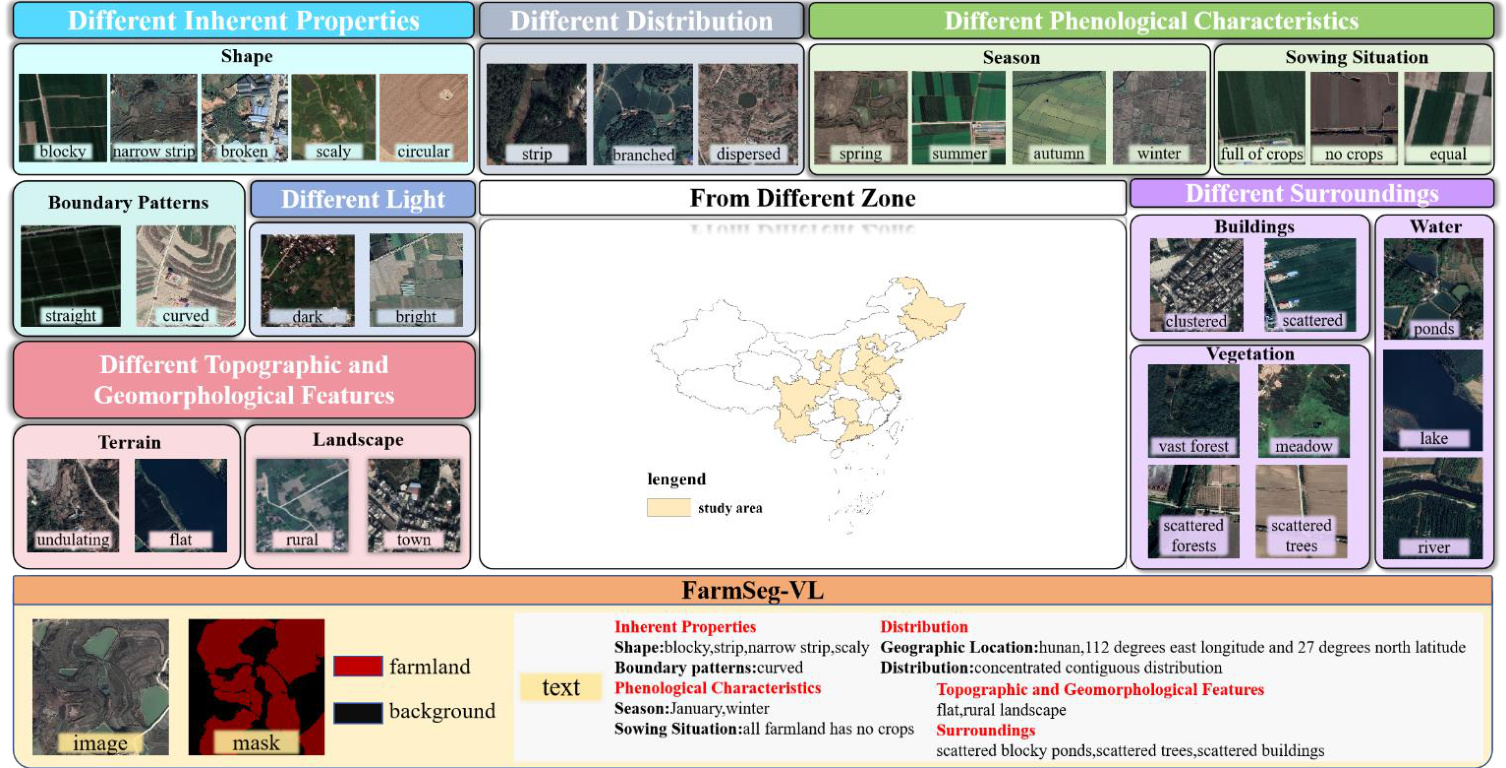Viewport: 1506px width, 768px height.
Task: Click the Different Surroundings heading
Action: click(x=1311, y=193)
